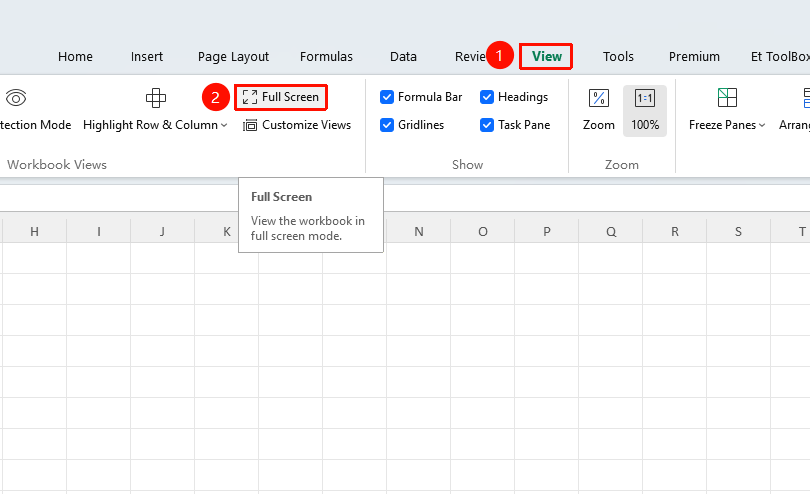Open the Page Layout tab
810x494 pixels.
point(233,57)
